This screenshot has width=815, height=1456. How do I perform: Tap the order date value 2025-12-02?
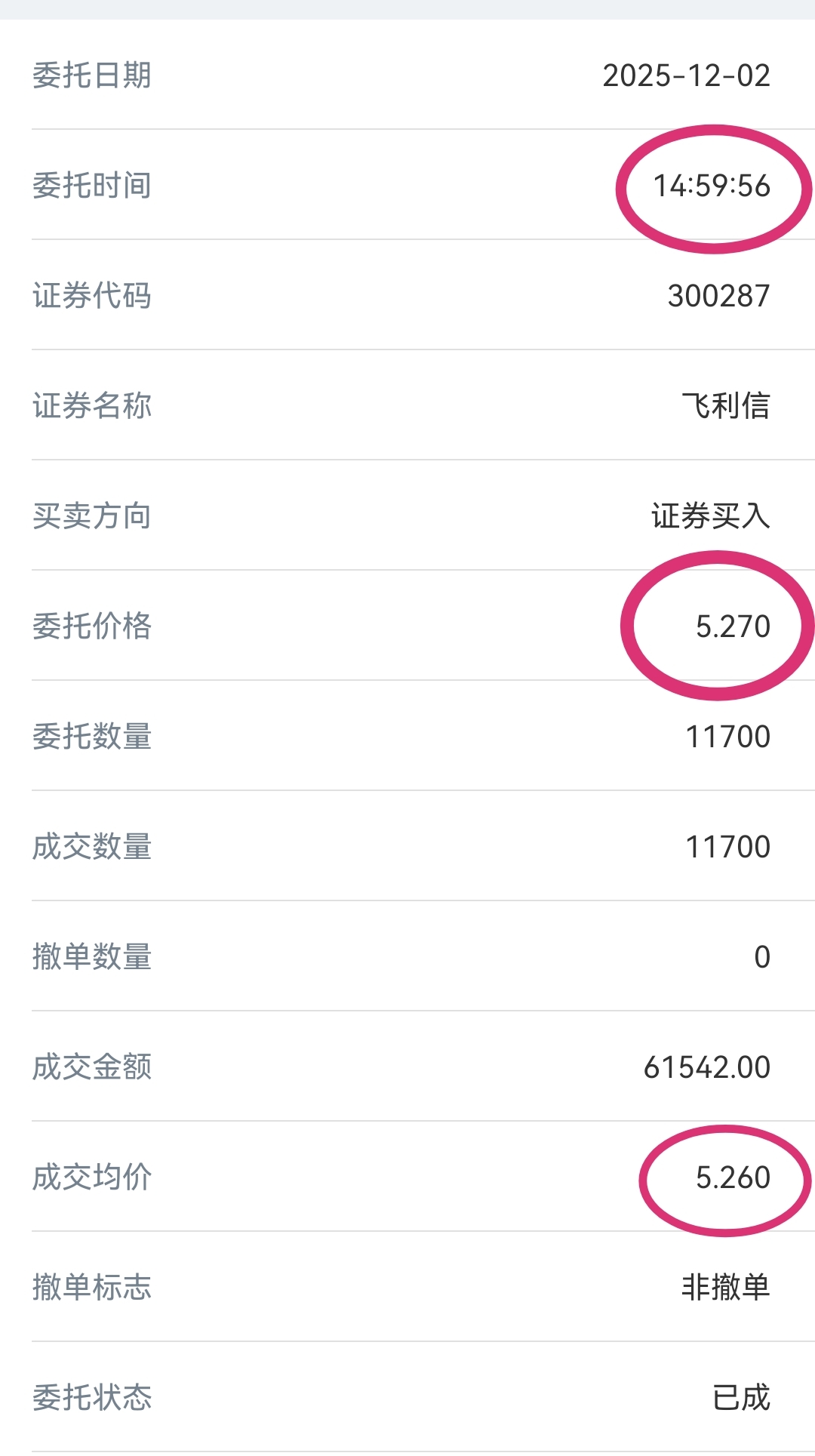[x=686, y=75]
